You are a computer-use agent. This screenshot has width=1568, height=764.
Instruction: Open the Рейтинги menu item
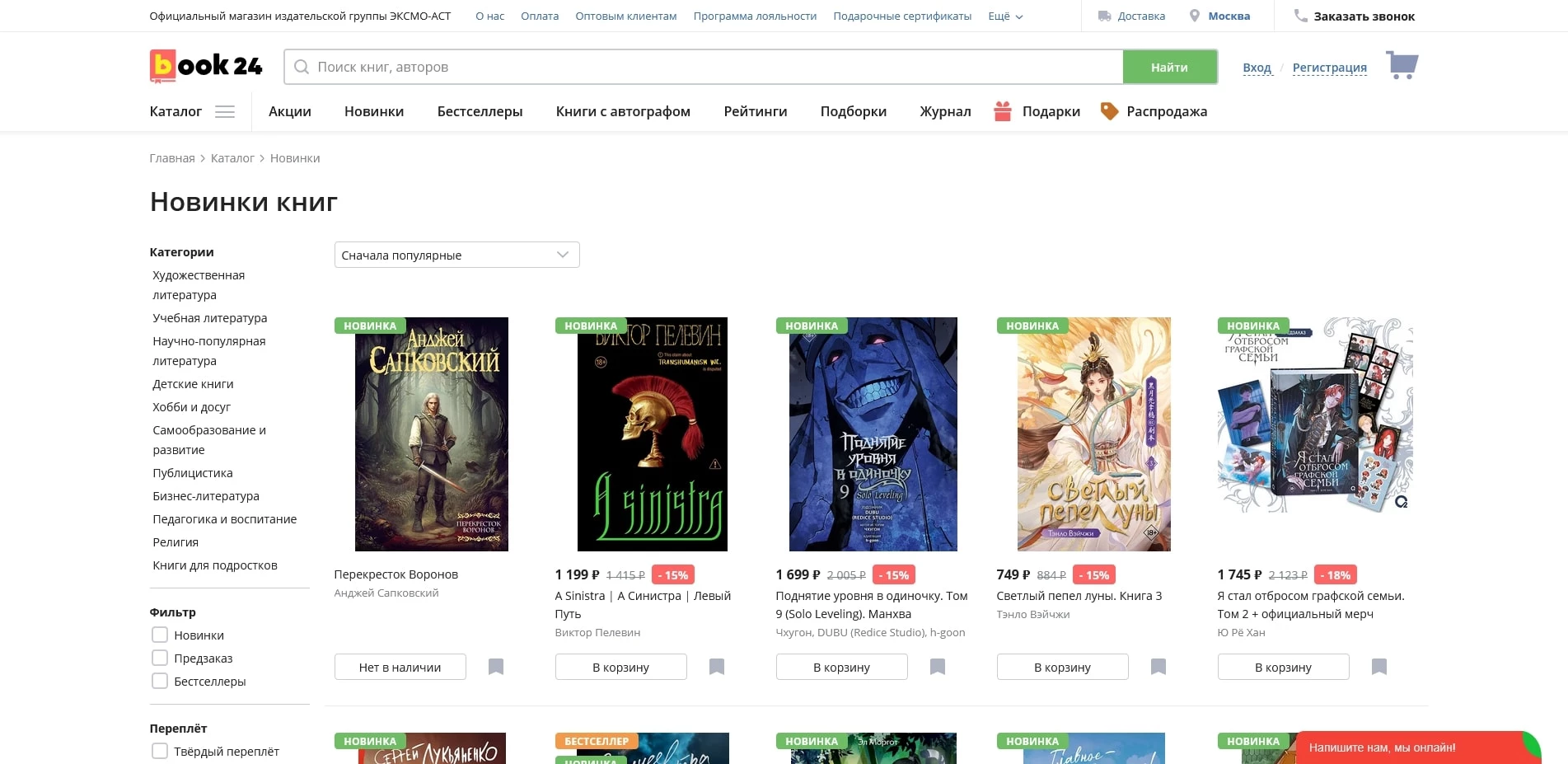pyautogui.click(x=755, y=112)
